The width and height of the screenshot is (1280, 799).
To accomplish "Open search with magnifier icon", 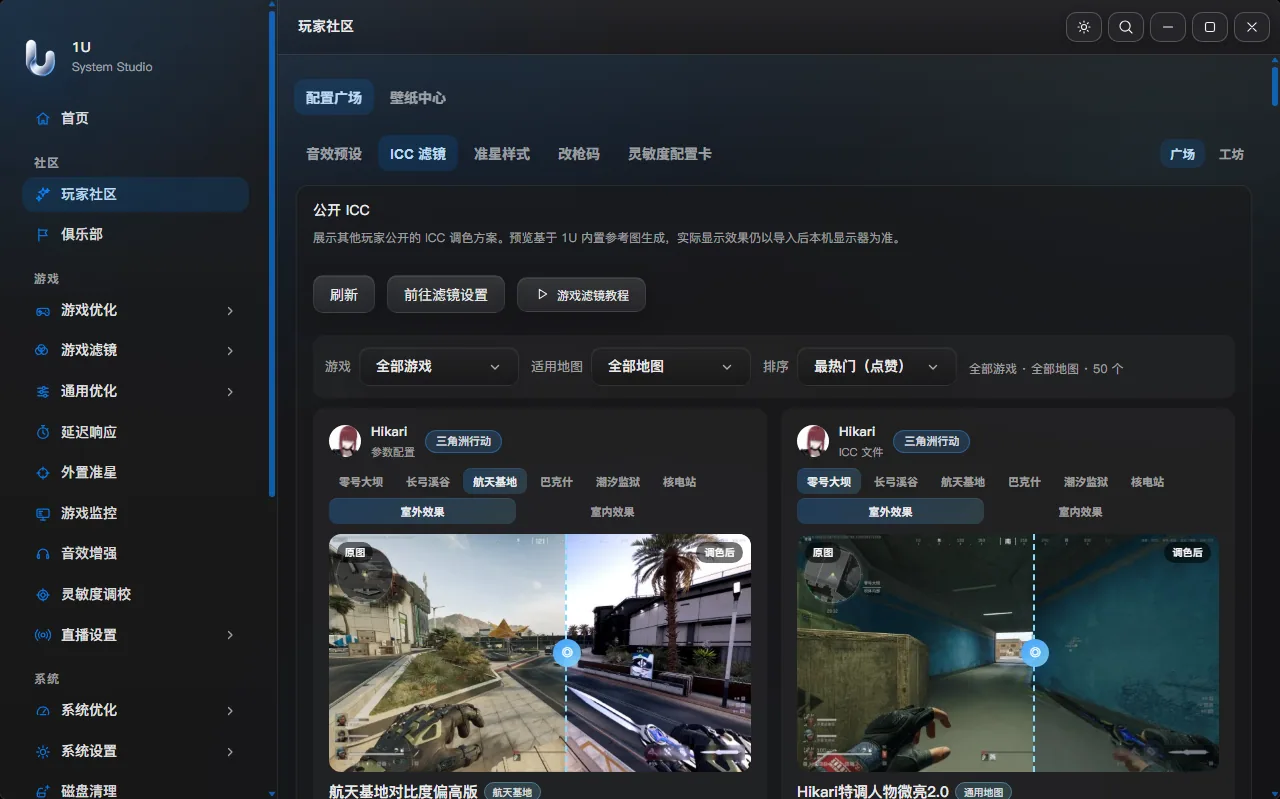I will pos(1126,27).
